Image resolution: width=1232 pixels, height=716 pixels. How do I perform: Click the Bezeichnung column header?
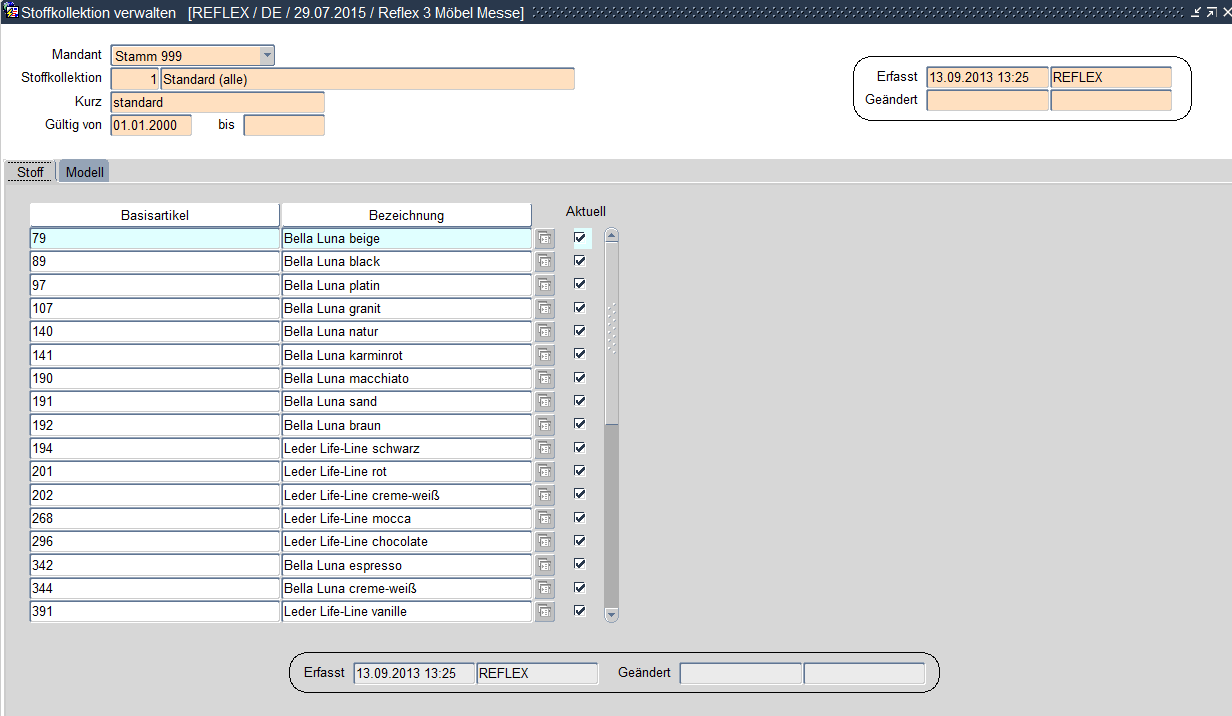406,215
